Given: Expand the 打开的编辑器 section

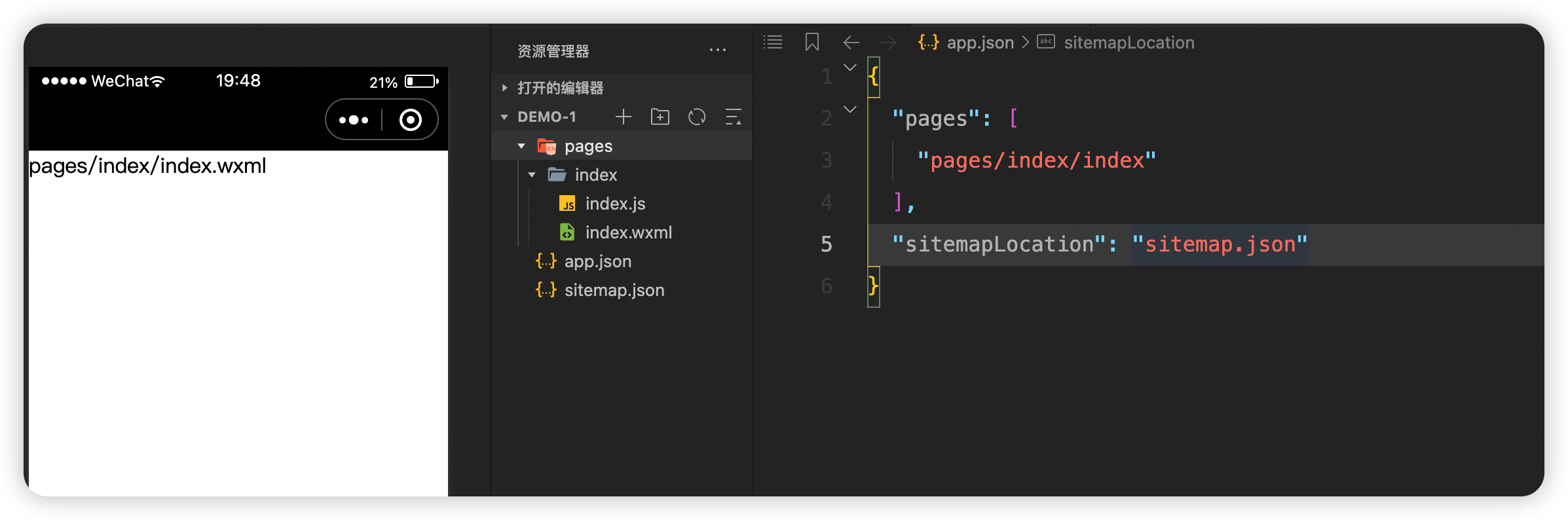Looking at the screenshot, I should (504, 88).
